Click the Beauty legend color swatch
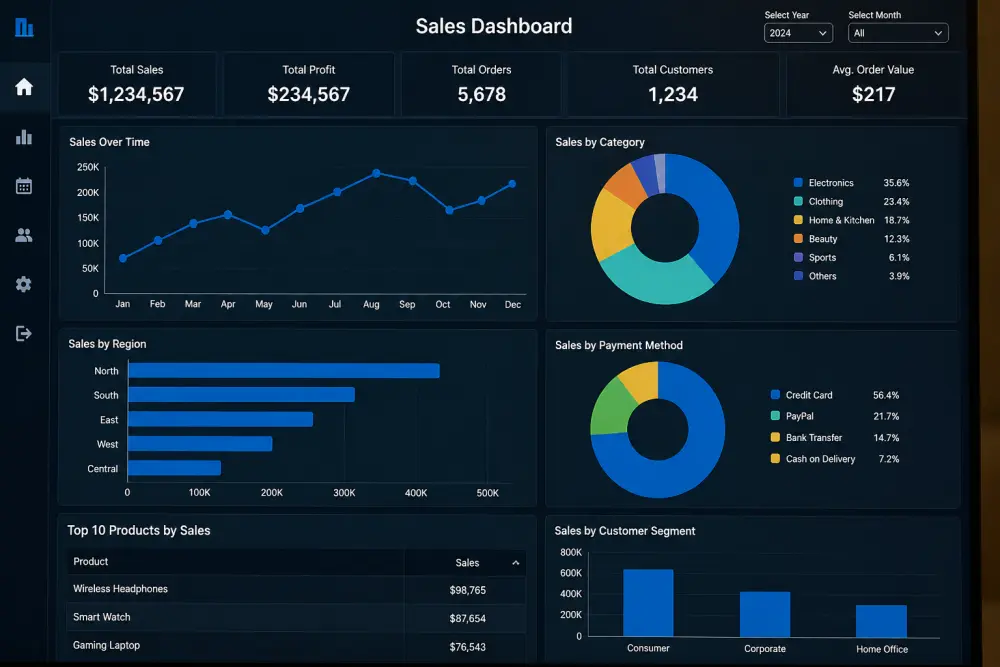This screenshot has height=667, width=1000. (x=798, y=238)
